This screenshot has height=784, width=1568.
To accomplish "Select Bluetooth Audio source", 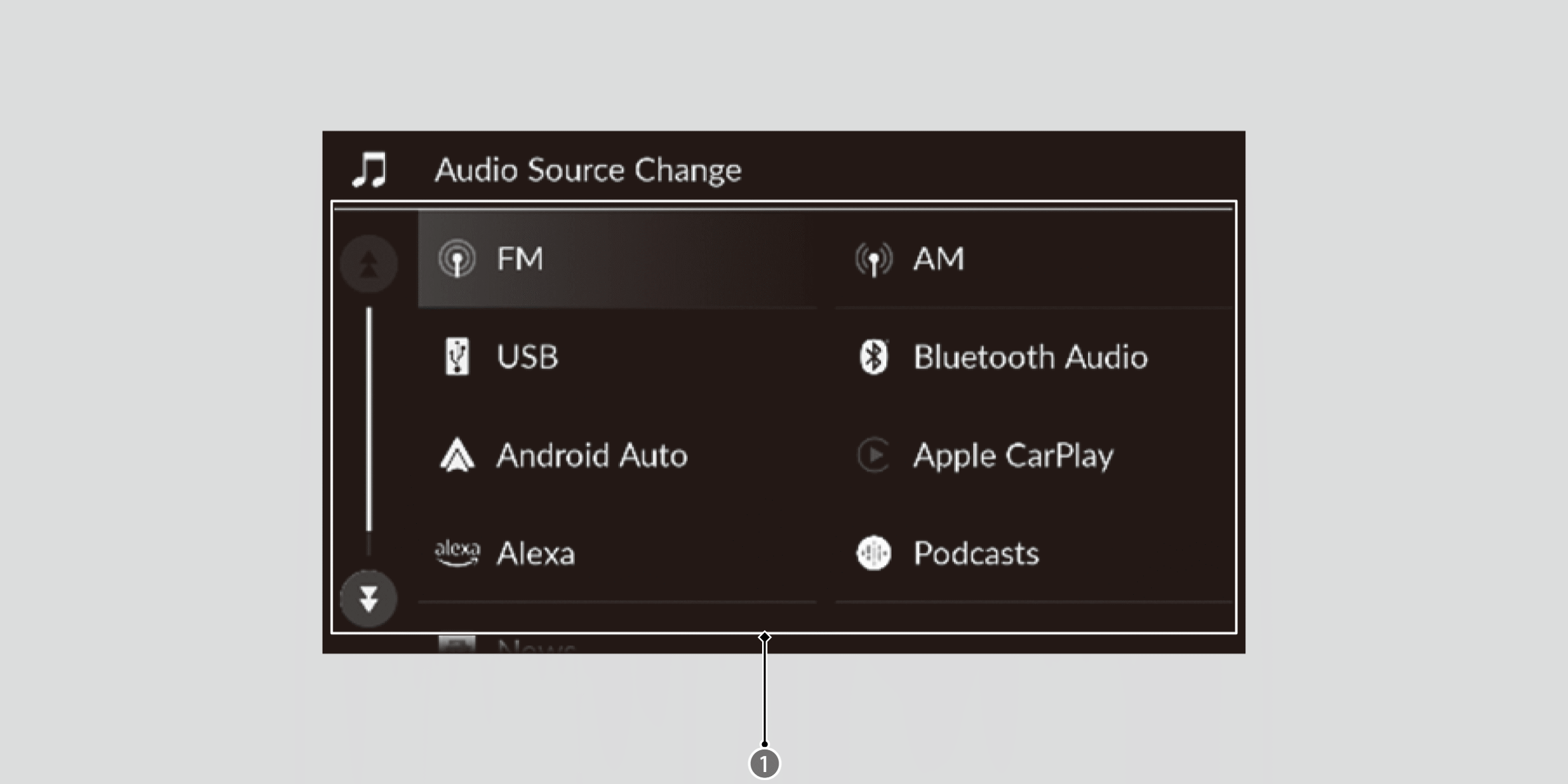I will (x=1030, y=357).
